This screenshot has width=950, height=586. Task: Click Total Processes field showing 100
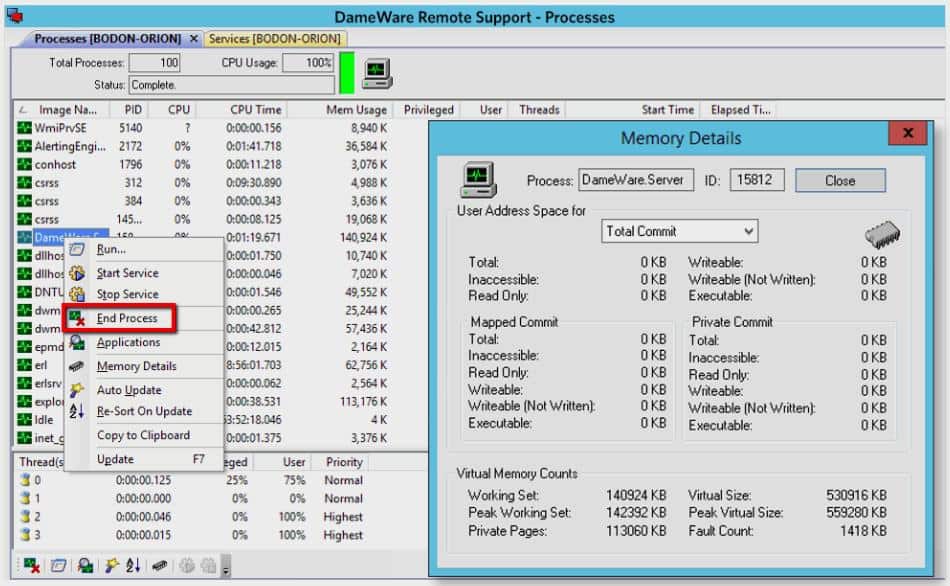tap(154, 63)
